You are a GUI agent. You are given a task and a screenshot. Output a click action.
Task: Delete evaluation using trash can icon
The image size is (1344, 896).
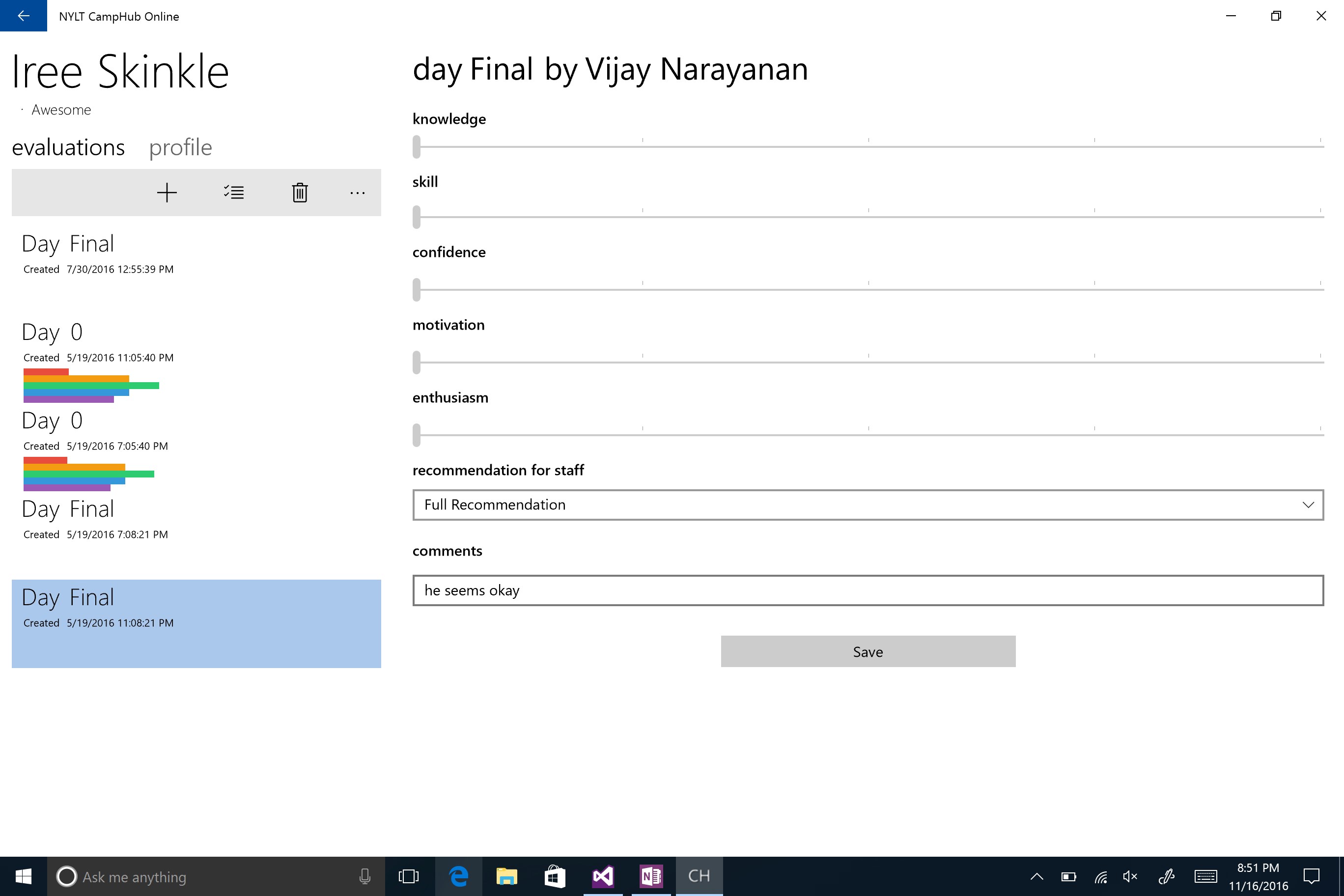(300, 193)
